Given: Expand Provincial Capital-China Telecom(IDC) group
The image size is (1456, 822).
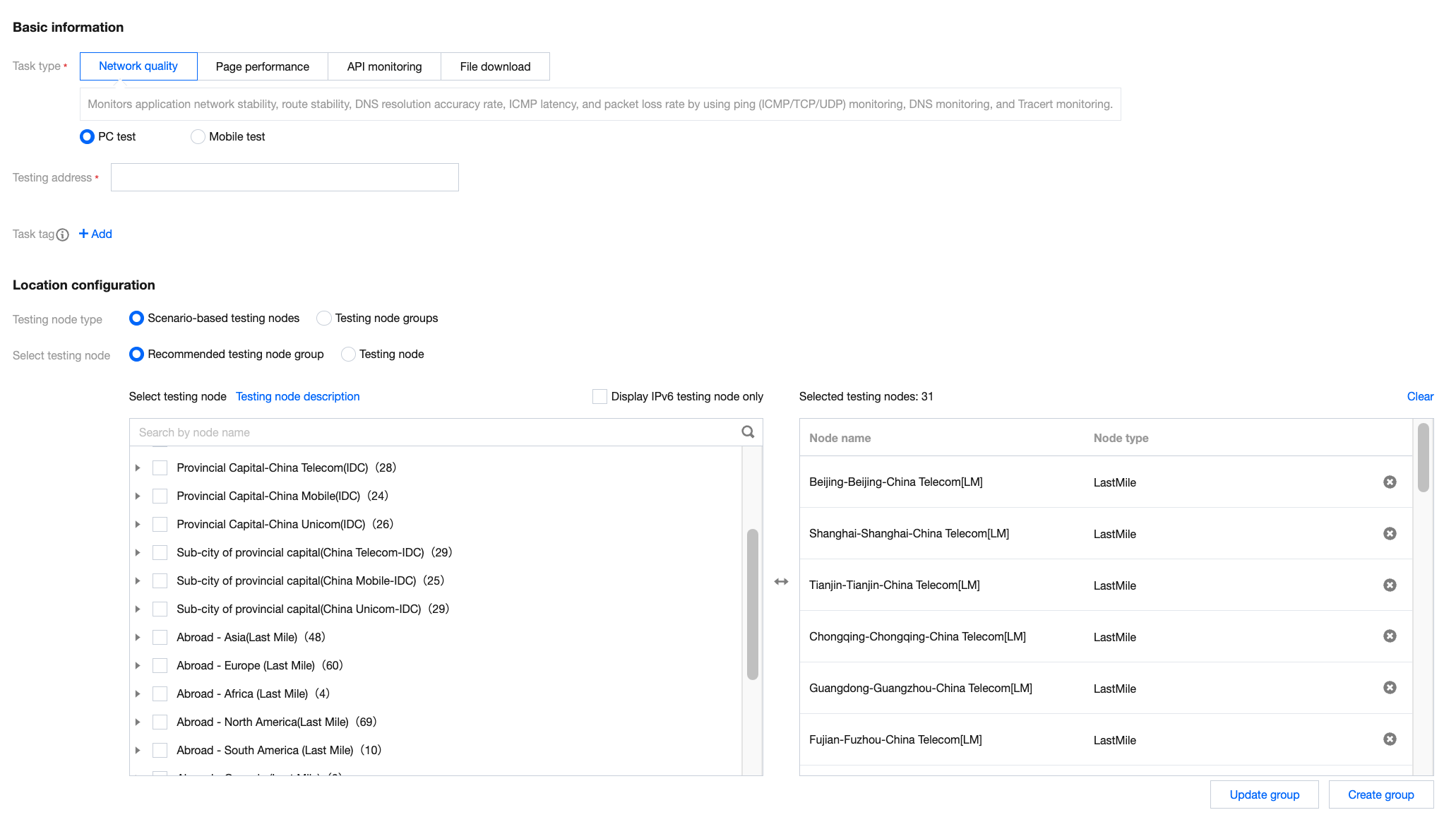Looking at the screenshot, I should click(138, 467).
